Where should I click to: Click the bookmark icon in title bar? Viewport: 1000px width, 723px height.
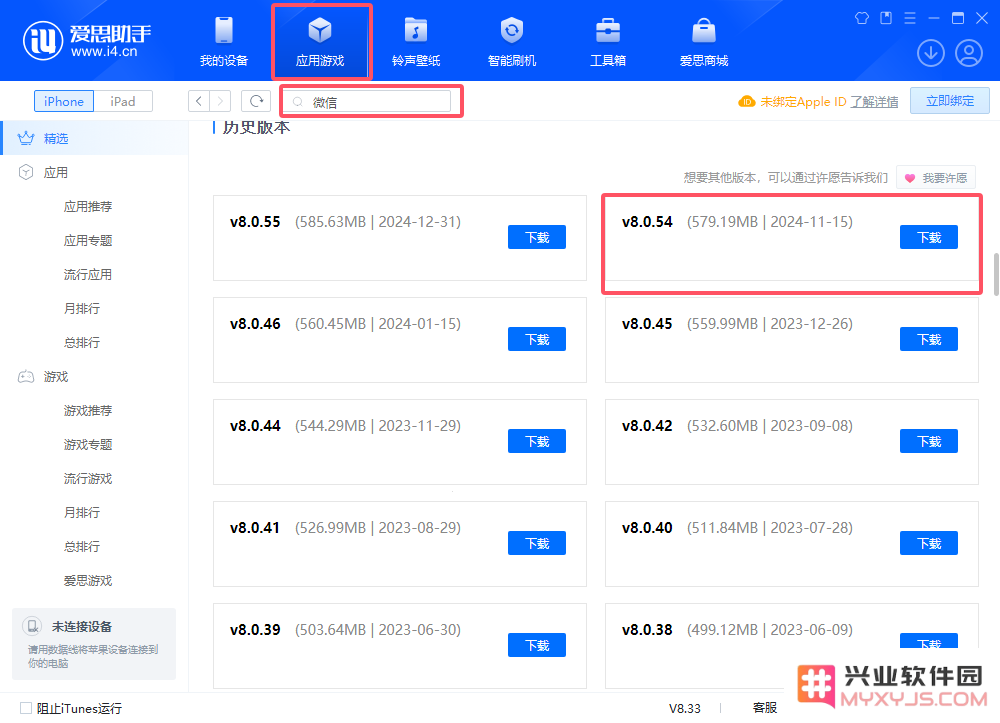(886, 18)
